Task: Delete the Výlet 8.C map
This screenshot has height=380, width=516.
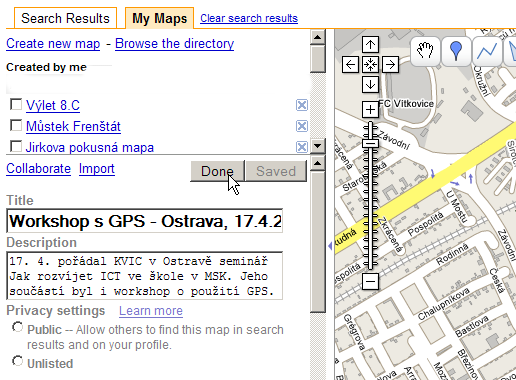Action: 302,105
